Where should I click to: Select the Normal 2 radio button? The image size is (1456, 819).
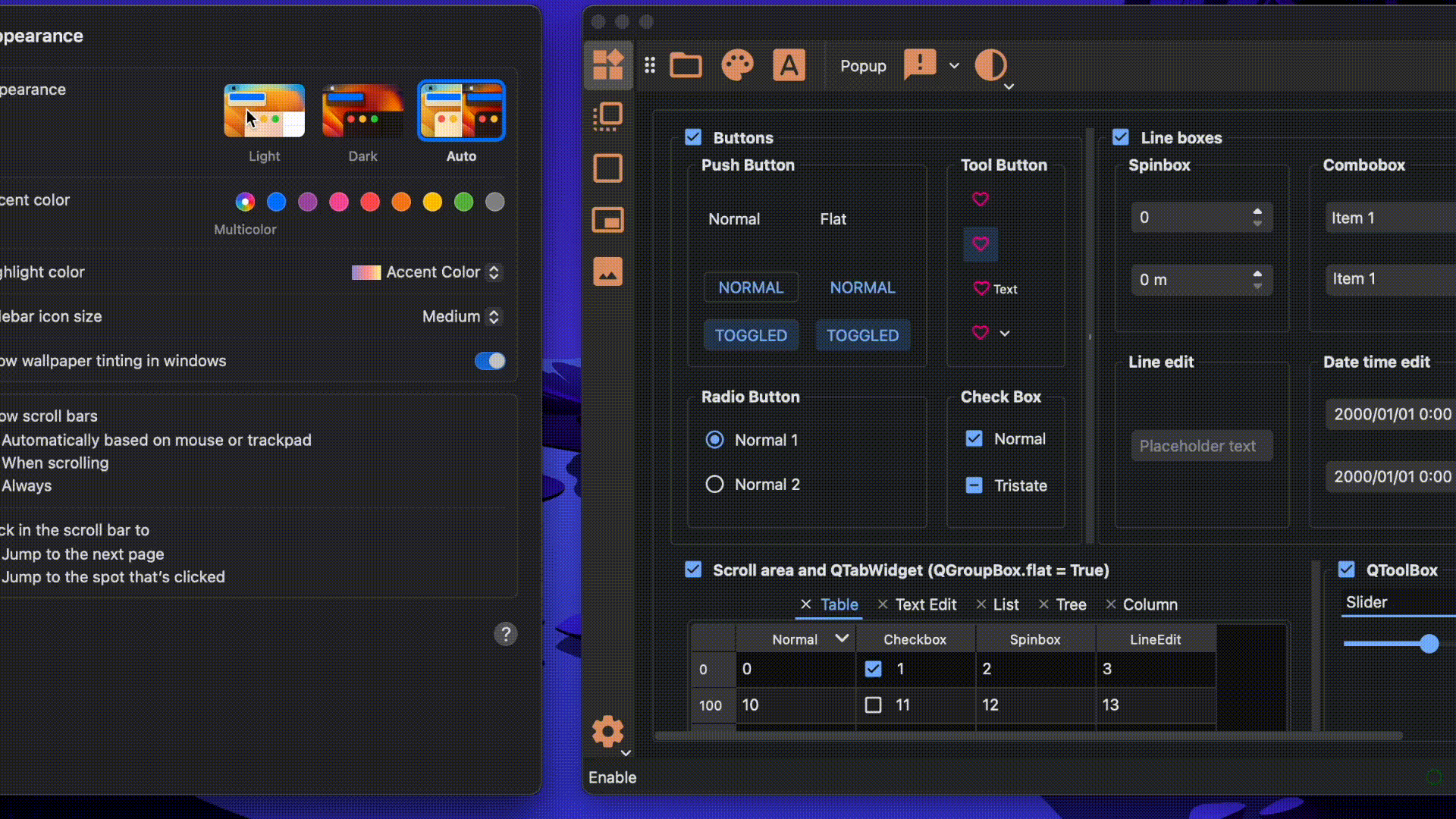point(714,484)
